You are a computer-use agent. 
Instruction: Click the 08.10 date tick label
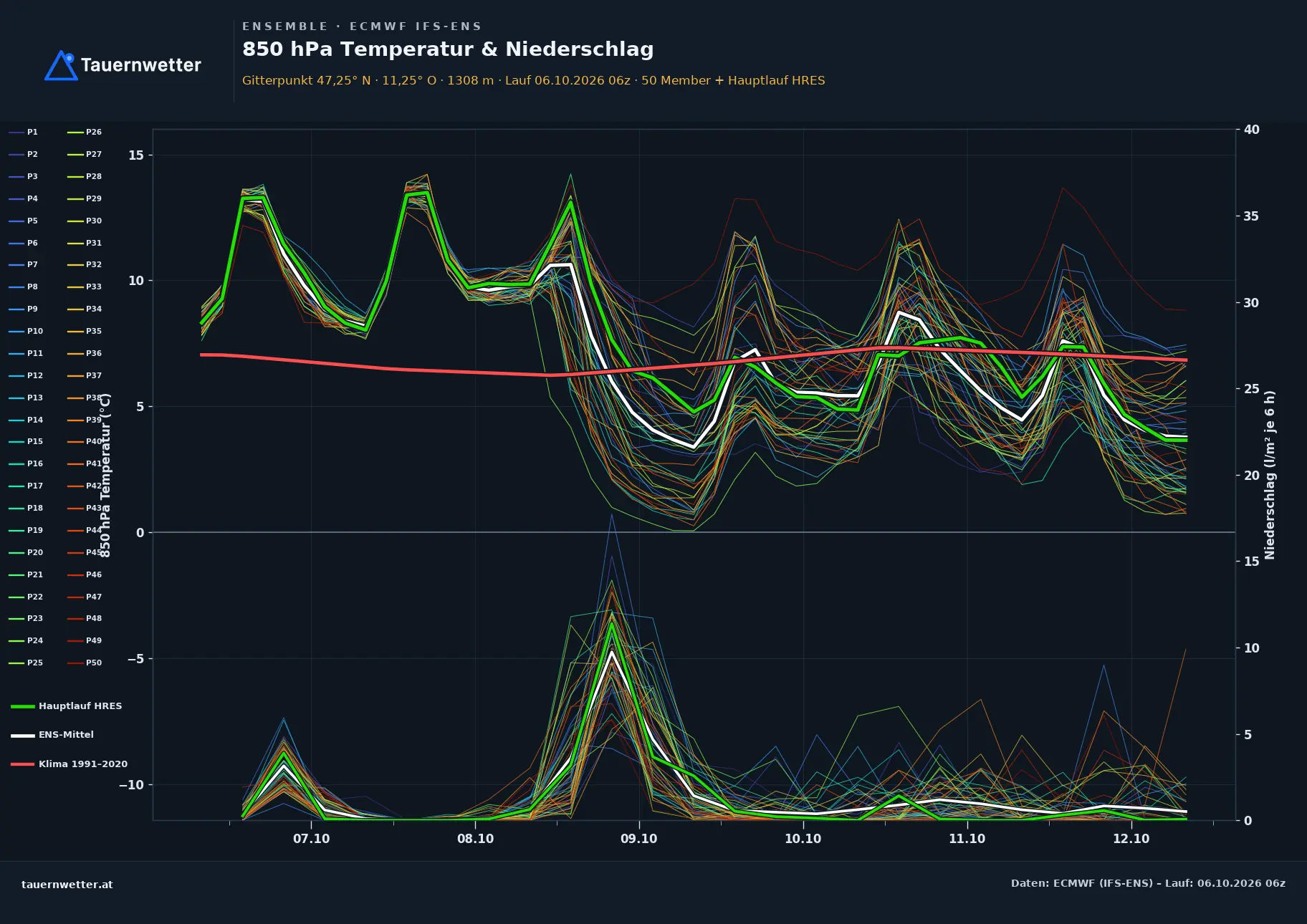tap(475, 839)
